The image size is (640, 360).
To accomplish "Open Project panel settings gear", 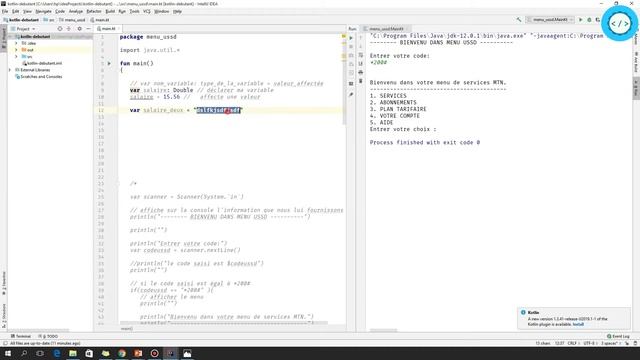I will point(80,29).
